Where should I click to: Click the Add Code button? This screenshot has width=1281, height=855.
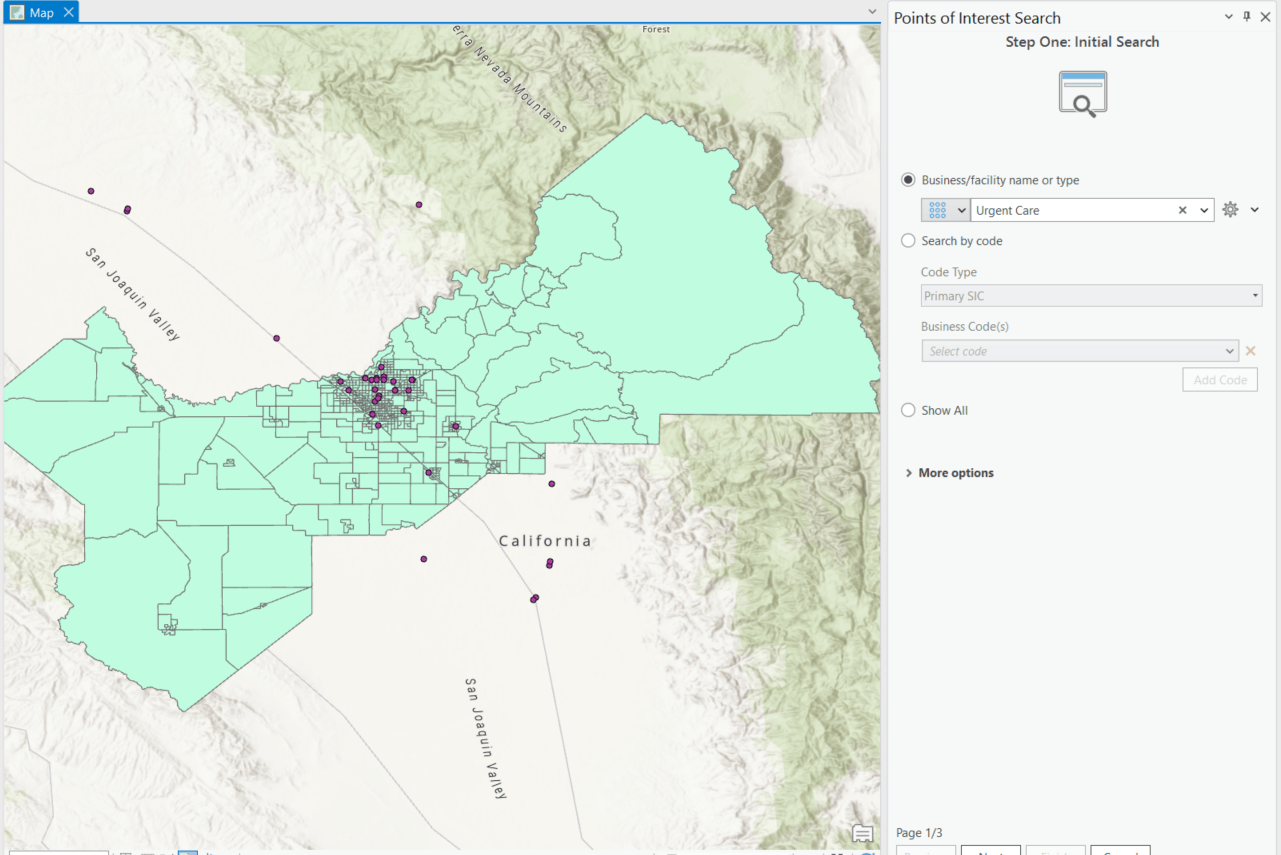click(1219, 379)
